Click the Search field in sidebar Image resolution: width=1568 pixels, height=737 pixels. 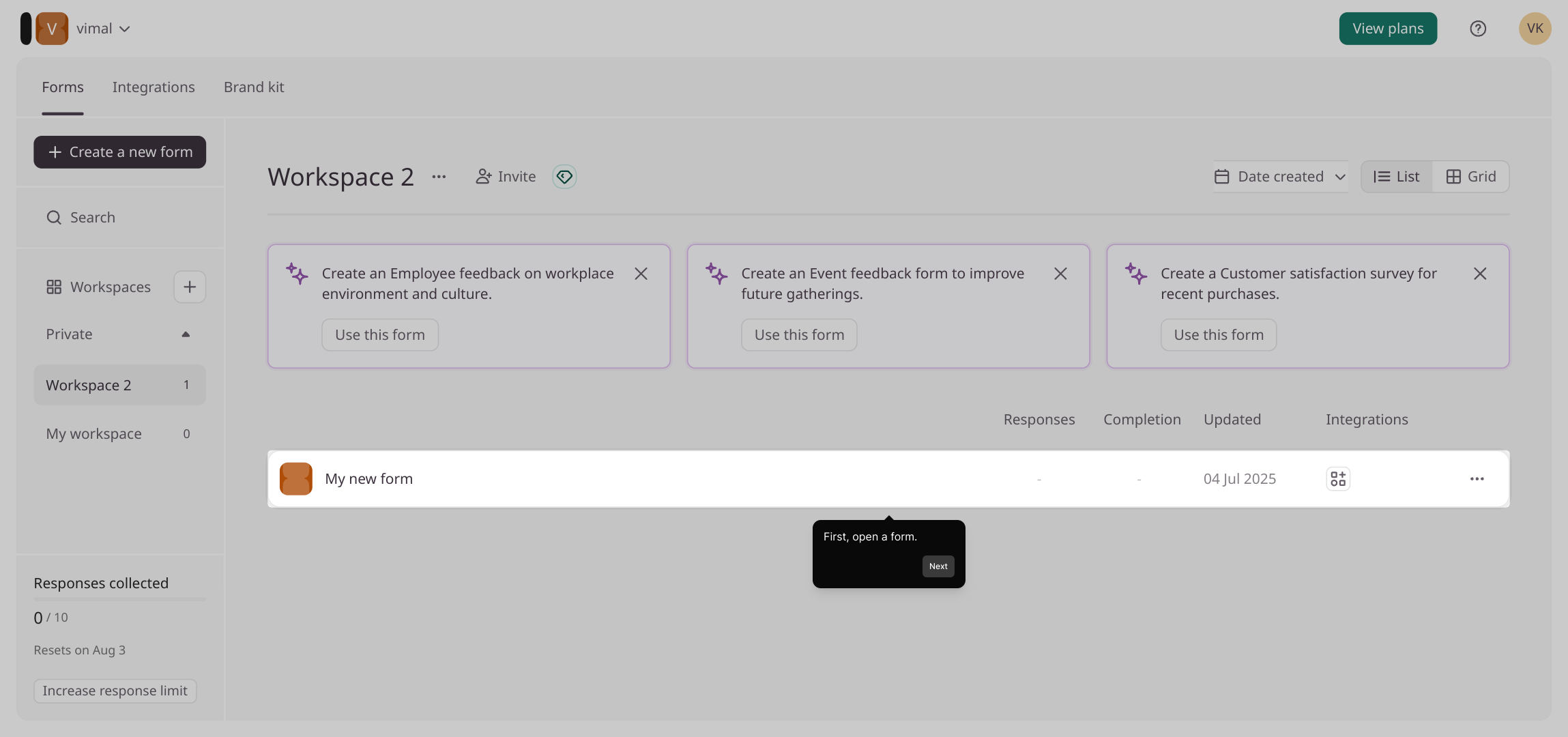tap(120, 218)
